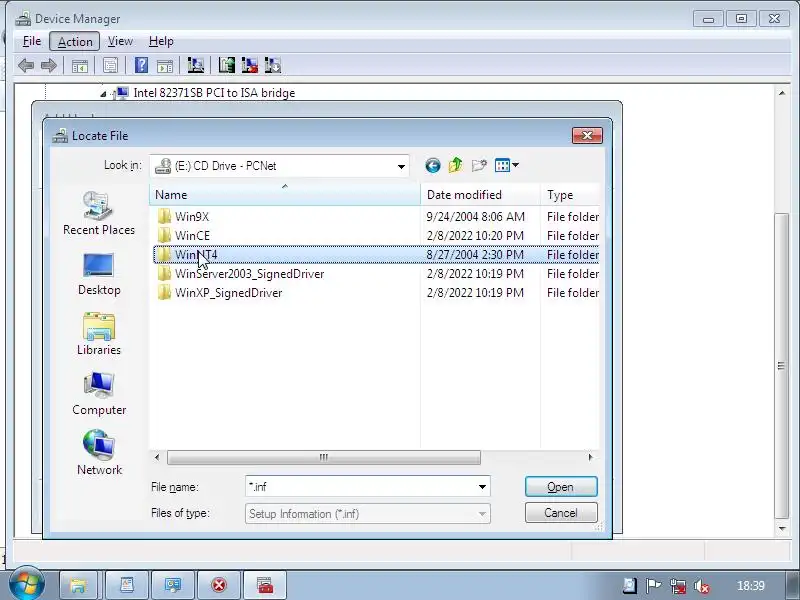Go back to last folder visited
This screenshot has width=800, height=600.
pyautogui.click(x=433, y=165)
